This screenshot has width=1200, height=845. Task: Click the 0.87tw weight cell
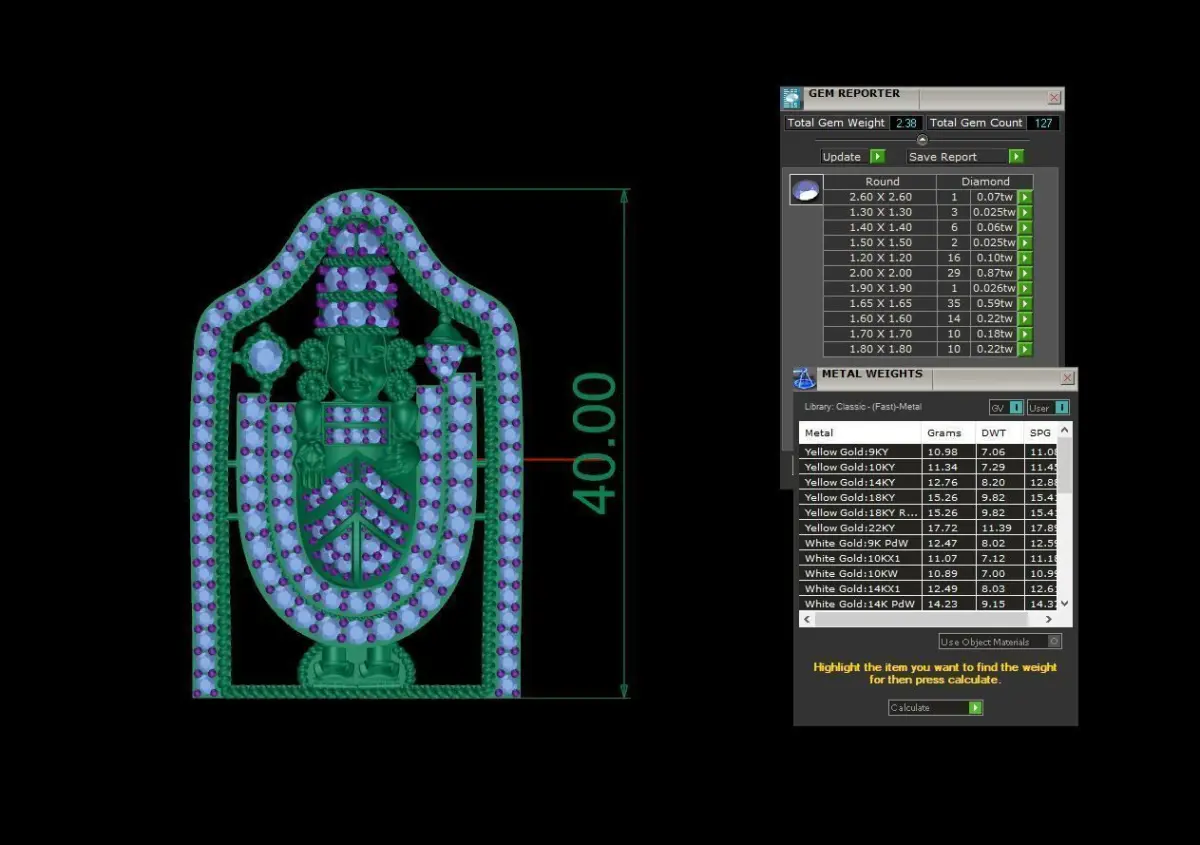(995, 273)
